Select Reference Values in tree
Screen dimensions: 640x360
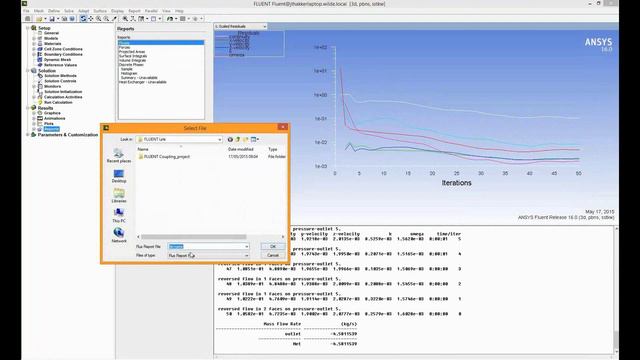pyautogui.click(x=60, y=65)
